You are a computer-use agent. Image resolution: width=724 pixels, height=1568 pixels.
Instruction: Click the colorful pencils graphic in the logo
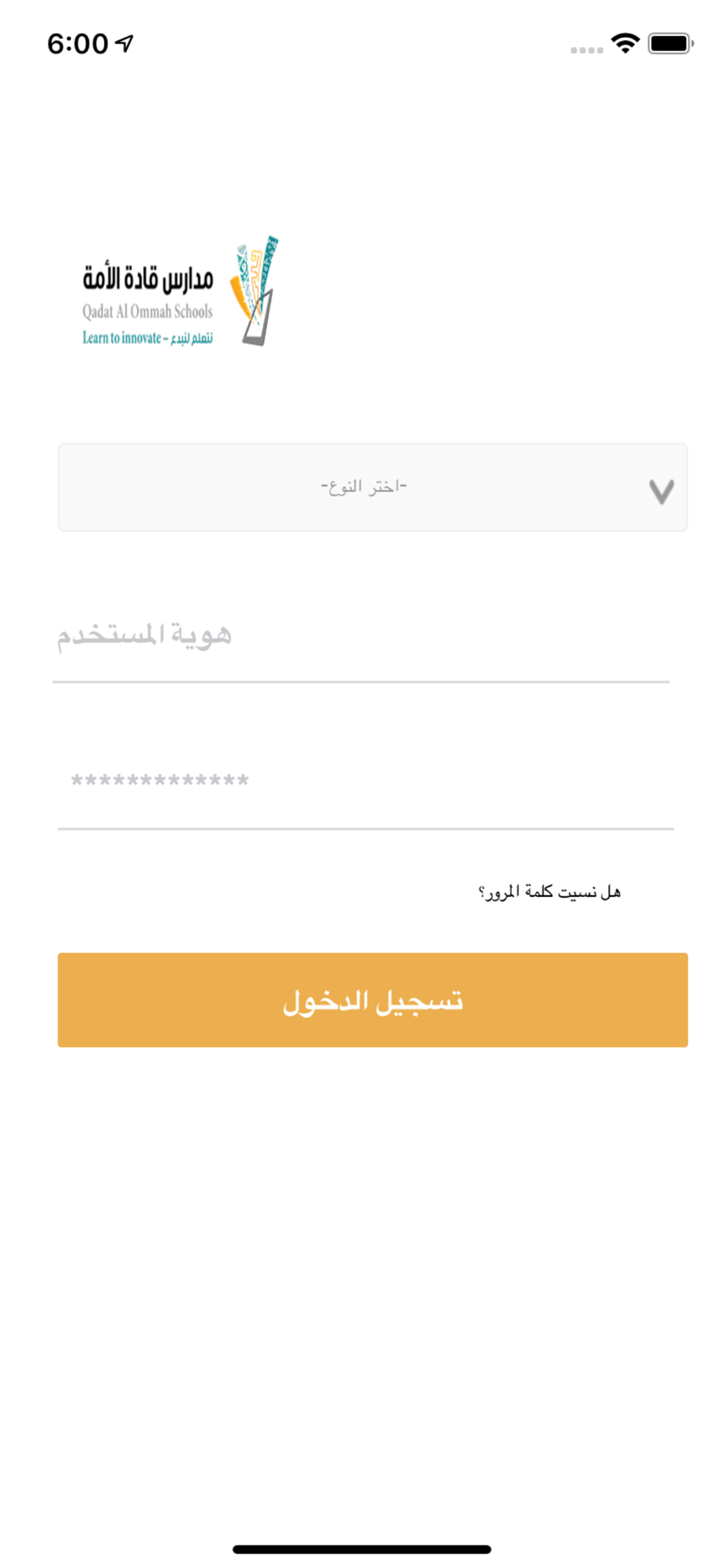[x=254, y=276]
